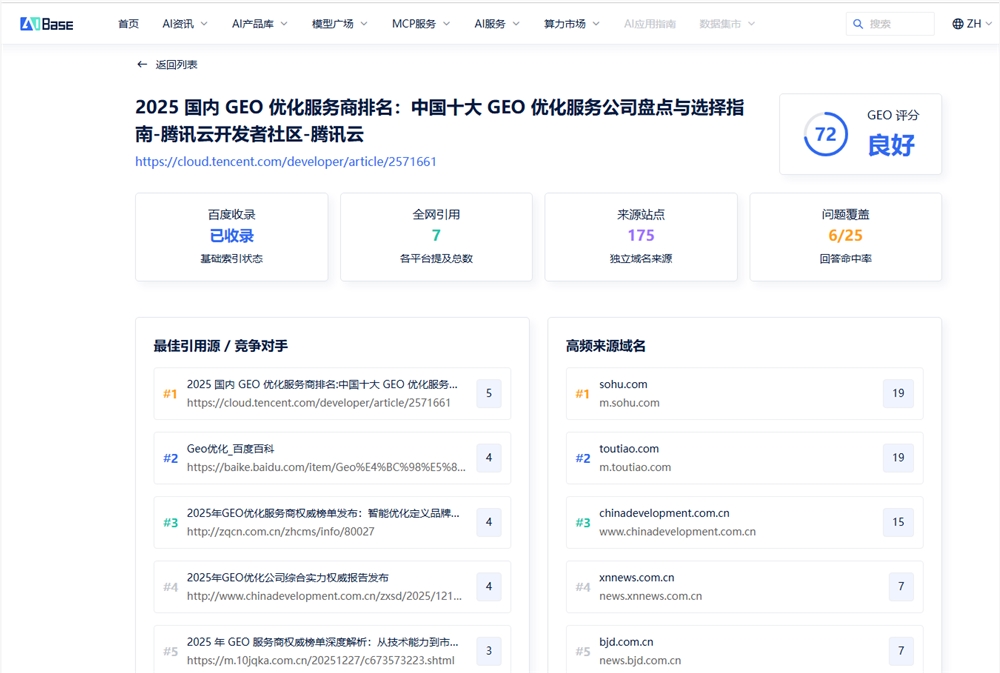Image resolution: width=1000 pixels, height=673 pixels.
Task: Click the magnifier icon in the search box
Action: coord(858,23)
